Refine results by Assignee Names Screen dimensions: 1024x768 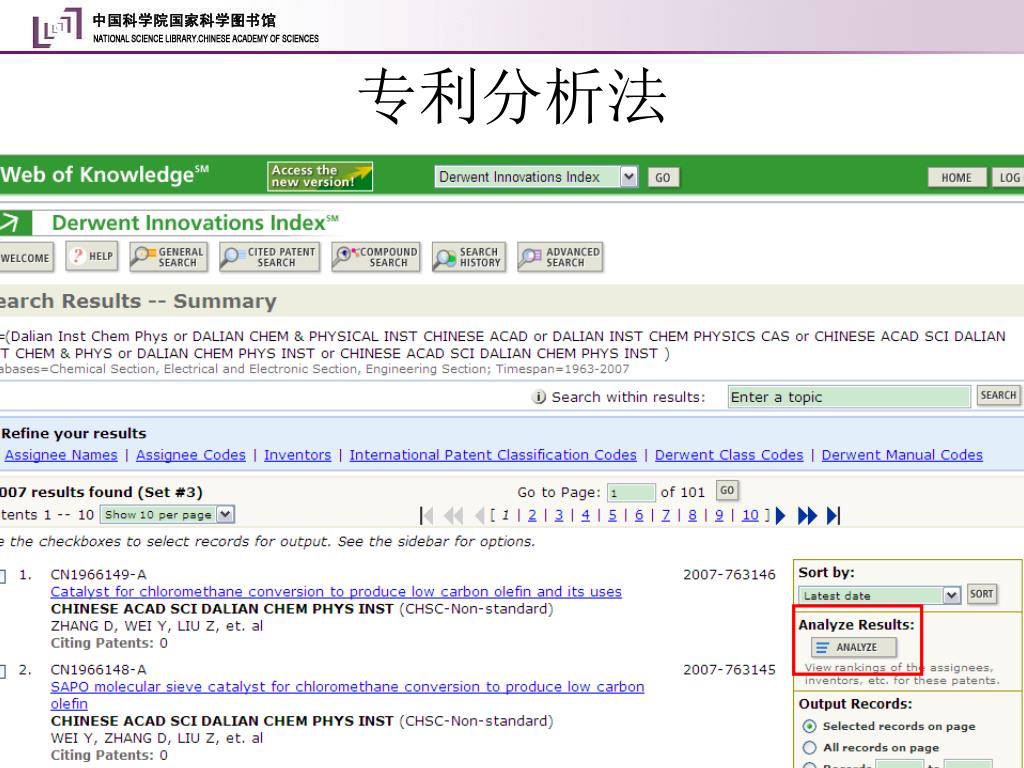pos(61,455)
